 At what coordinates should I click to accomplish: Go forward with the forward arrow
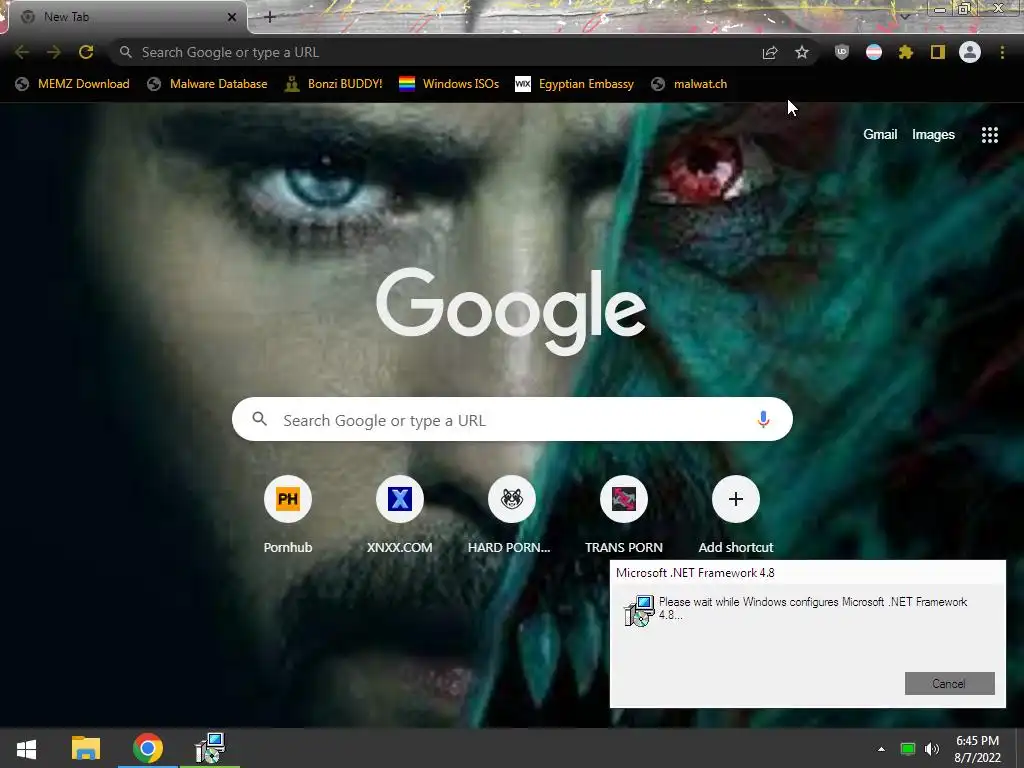(x=54, y=52)
